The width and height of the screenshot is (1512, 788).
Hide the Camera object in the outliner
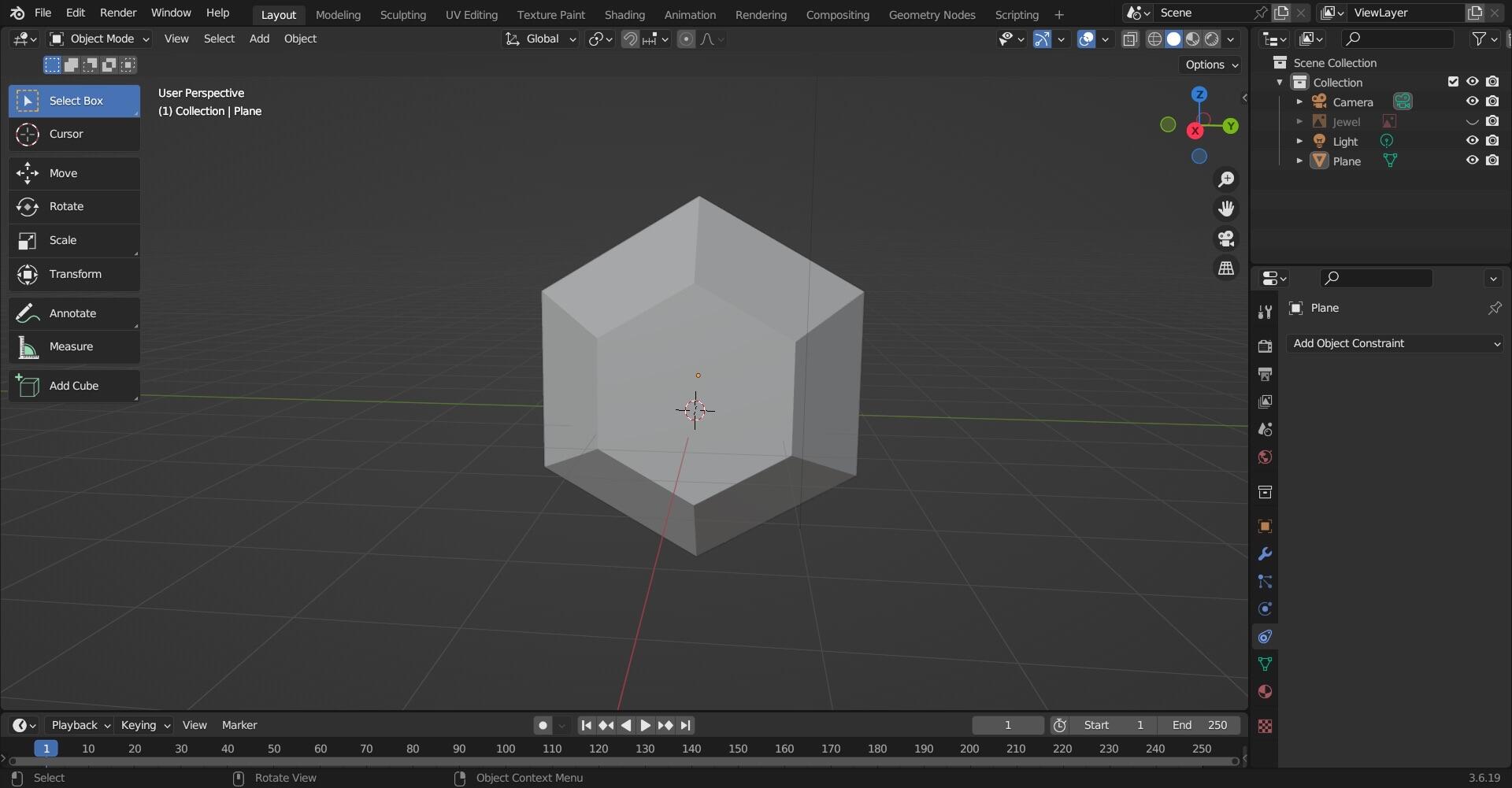point(1472,102)
